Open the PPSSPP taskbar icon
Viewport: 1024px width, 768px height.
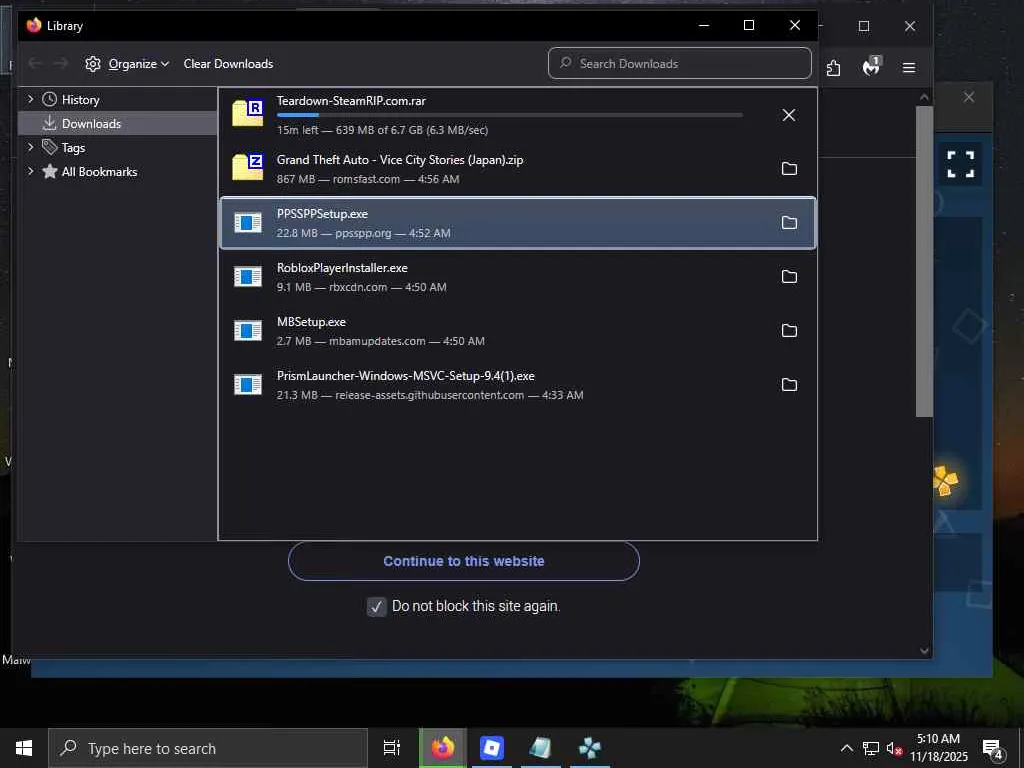tap(590, 748)
